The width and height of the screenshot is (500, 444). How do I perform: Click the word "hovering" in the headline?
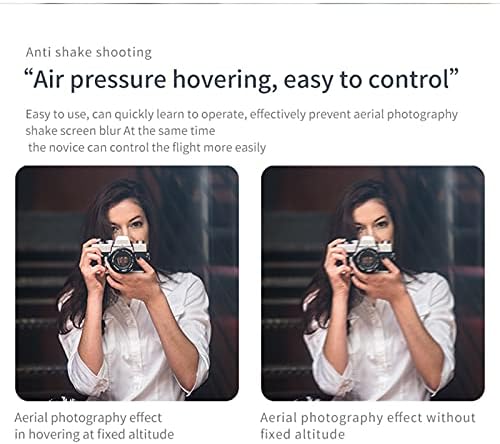225,81
